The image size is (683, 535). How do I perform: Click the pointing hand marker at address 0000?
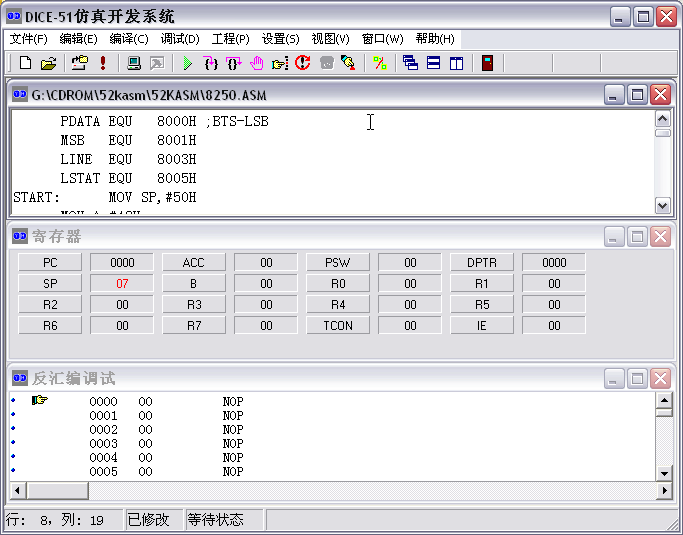40,400
